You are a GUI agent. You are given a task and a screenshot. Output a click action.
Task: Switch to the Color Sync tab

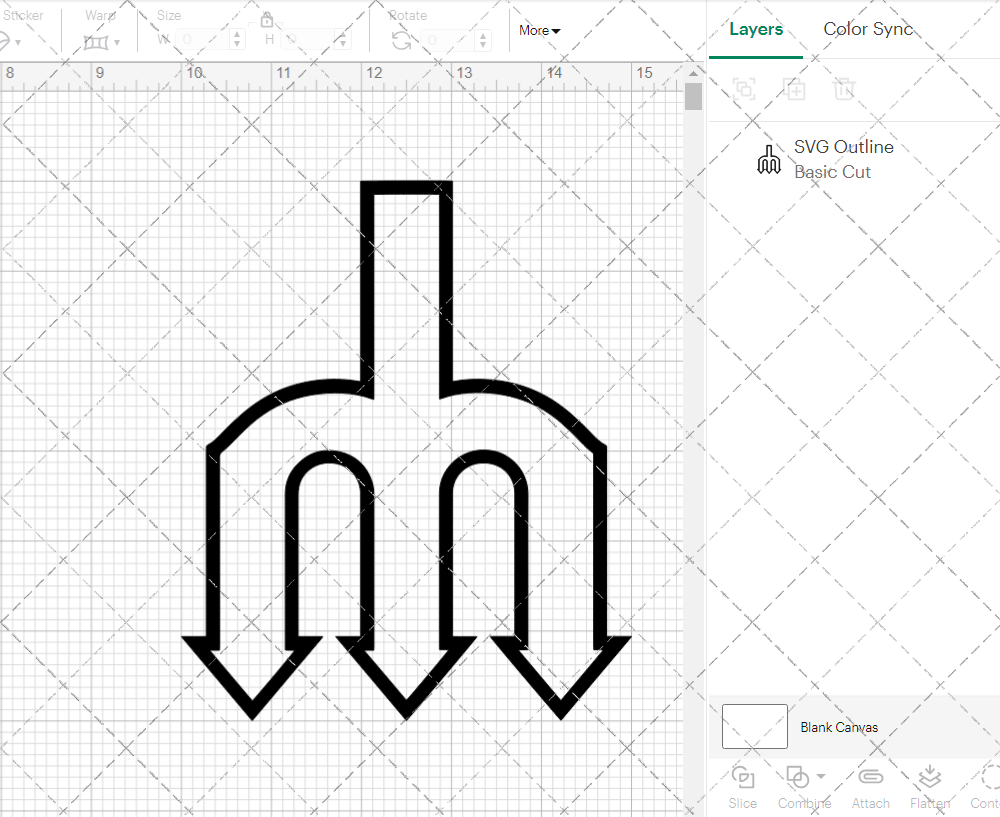point(868,29)
